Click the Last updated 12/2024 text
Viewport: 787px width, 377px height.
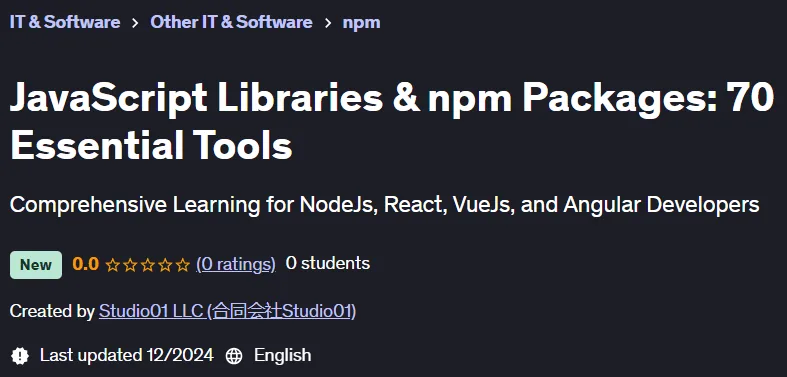tap(127, 355)
